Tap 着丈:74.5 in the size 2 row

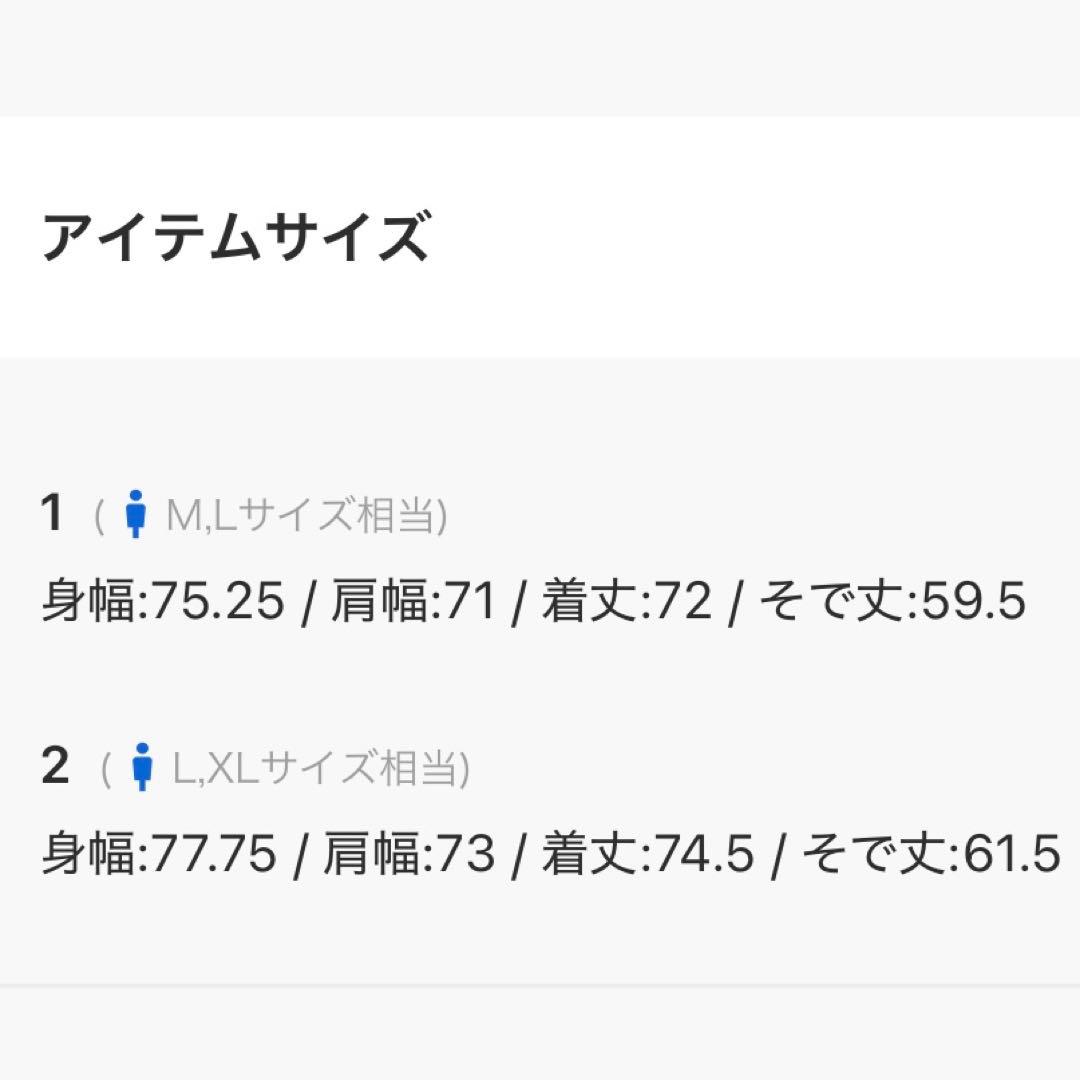point(647,855)
